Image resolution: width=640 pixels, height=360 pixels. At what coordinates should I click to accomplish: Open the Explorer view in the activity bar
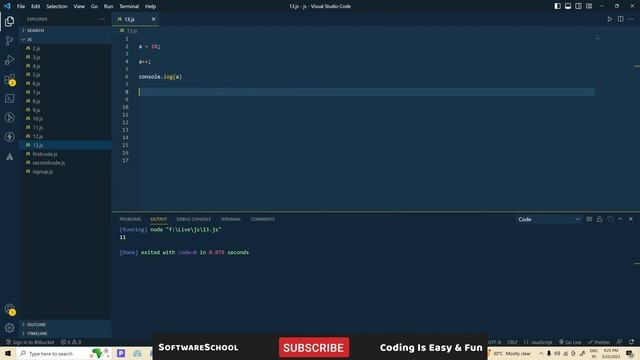(9, 21)
